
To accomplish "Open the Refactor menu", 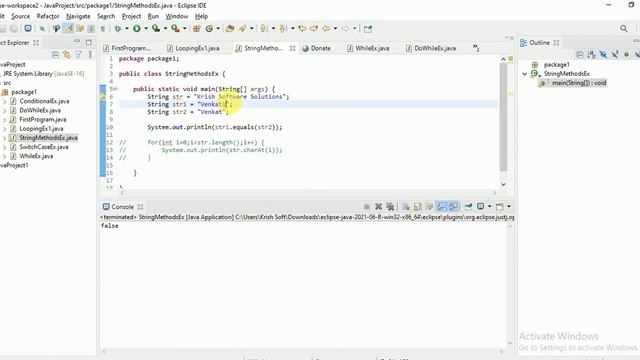I will coord(48,16).
